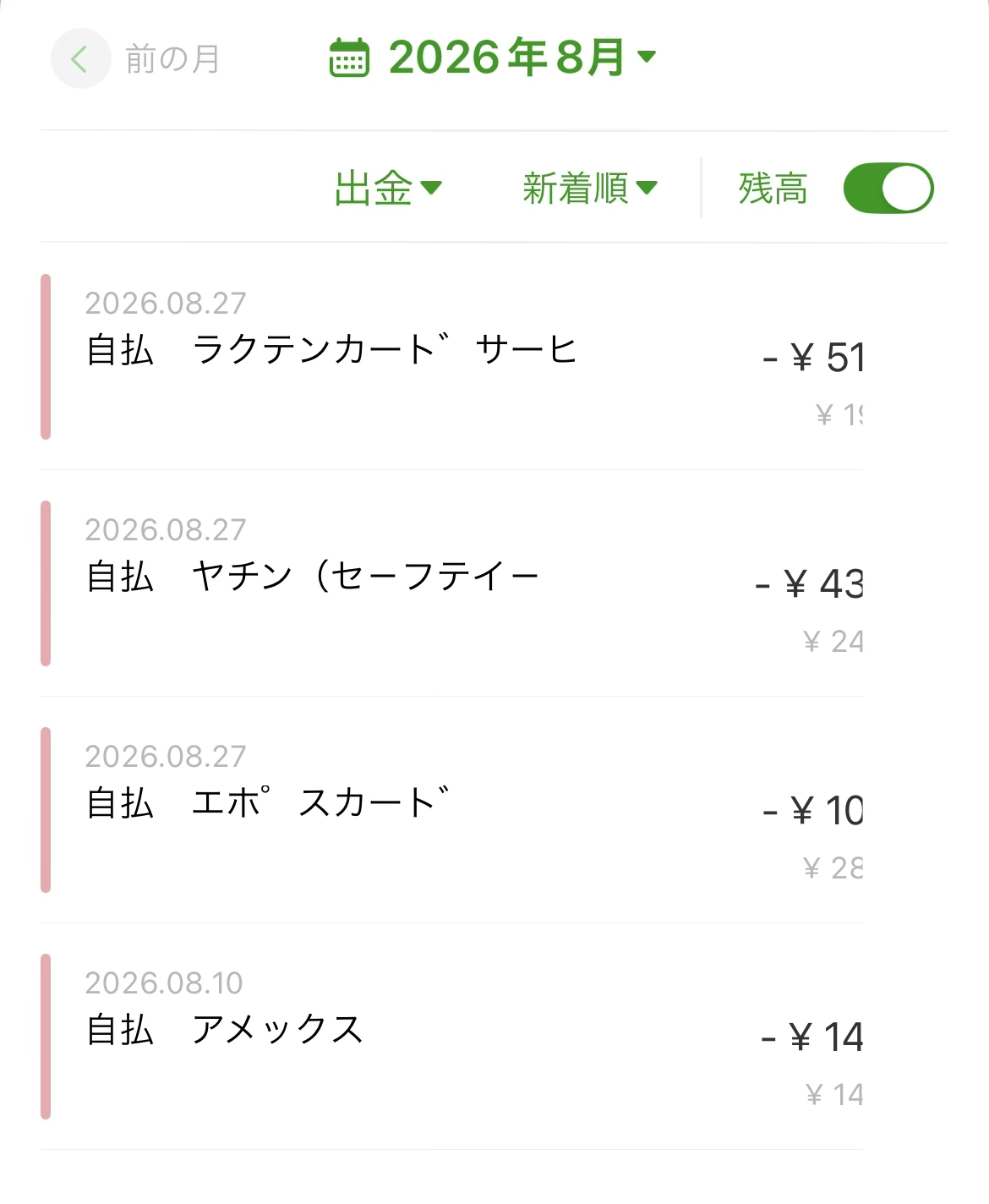Open the アメックス transaction row
Screen dimensions: 989x1204
[x=451, y=1037]
